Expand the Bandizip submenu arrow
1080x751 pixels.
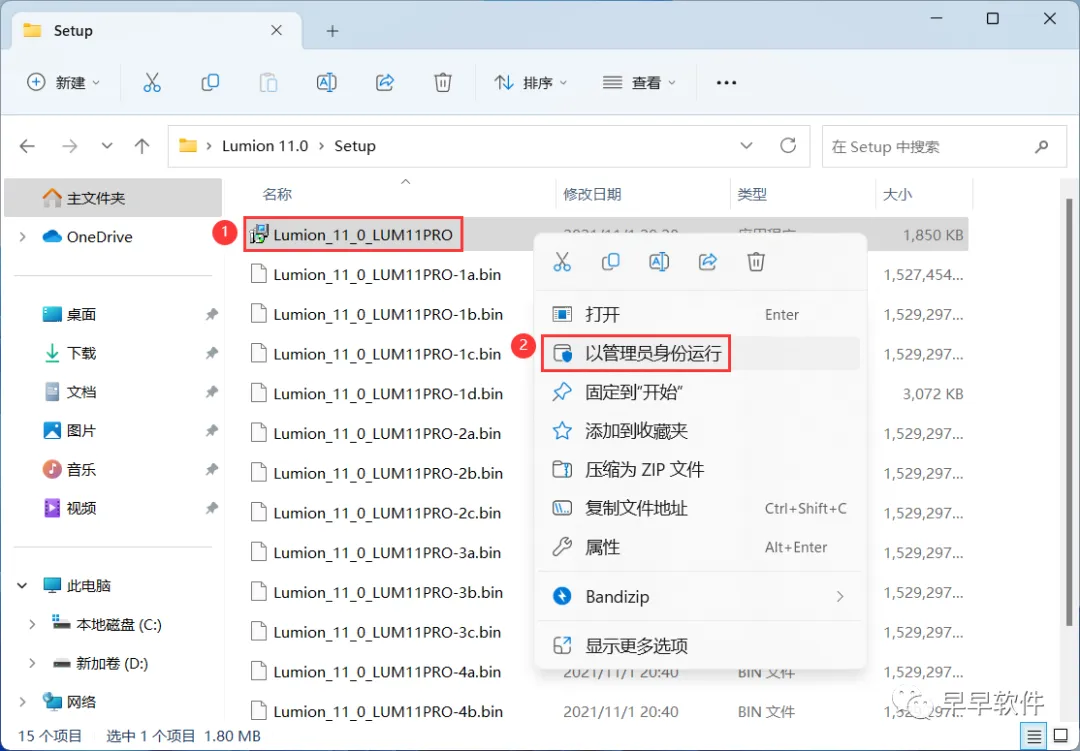pos(840,597)
